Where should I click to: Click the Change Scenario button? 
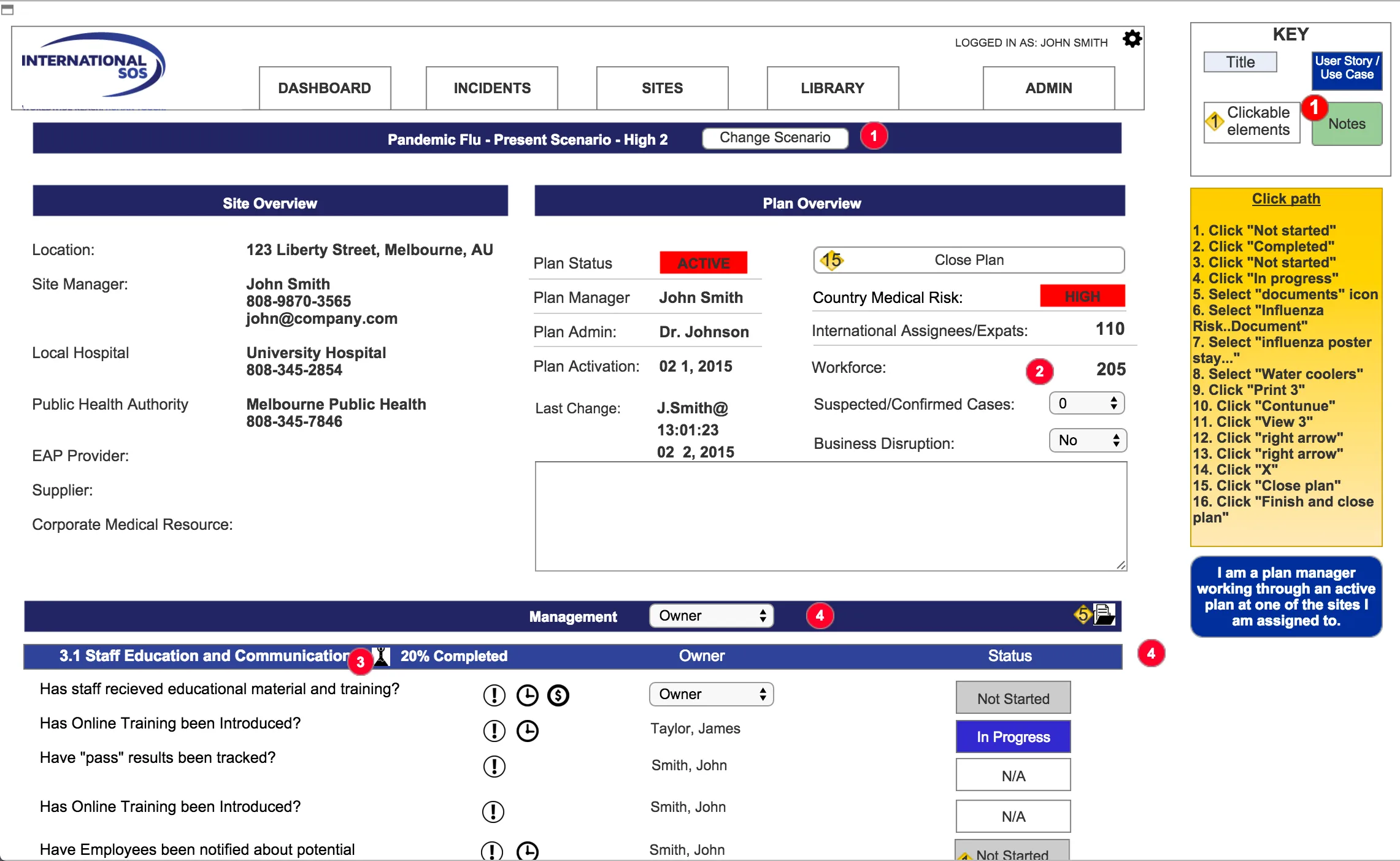[x=775, y=137]
